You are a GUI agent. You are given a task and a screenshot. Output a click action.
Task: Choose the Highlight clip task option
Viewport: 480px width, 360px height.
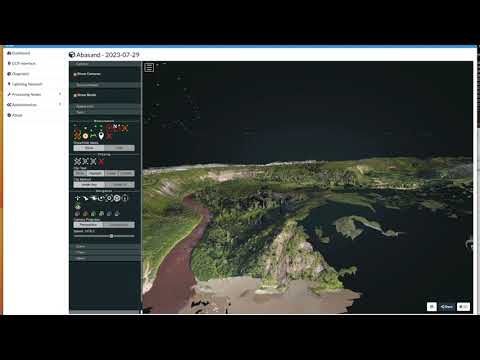[95, 173]
